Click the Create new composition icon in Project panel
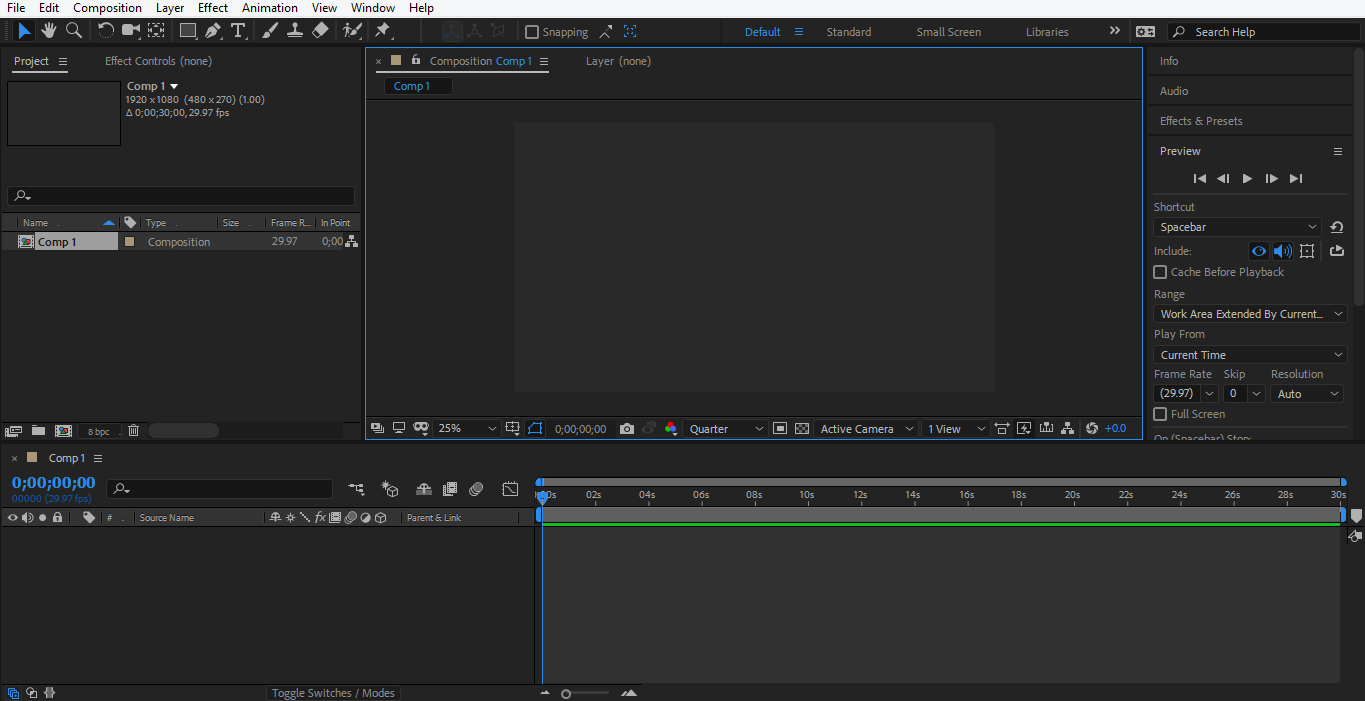Screen dimensions: 1365x701 [x=63, y=431]
